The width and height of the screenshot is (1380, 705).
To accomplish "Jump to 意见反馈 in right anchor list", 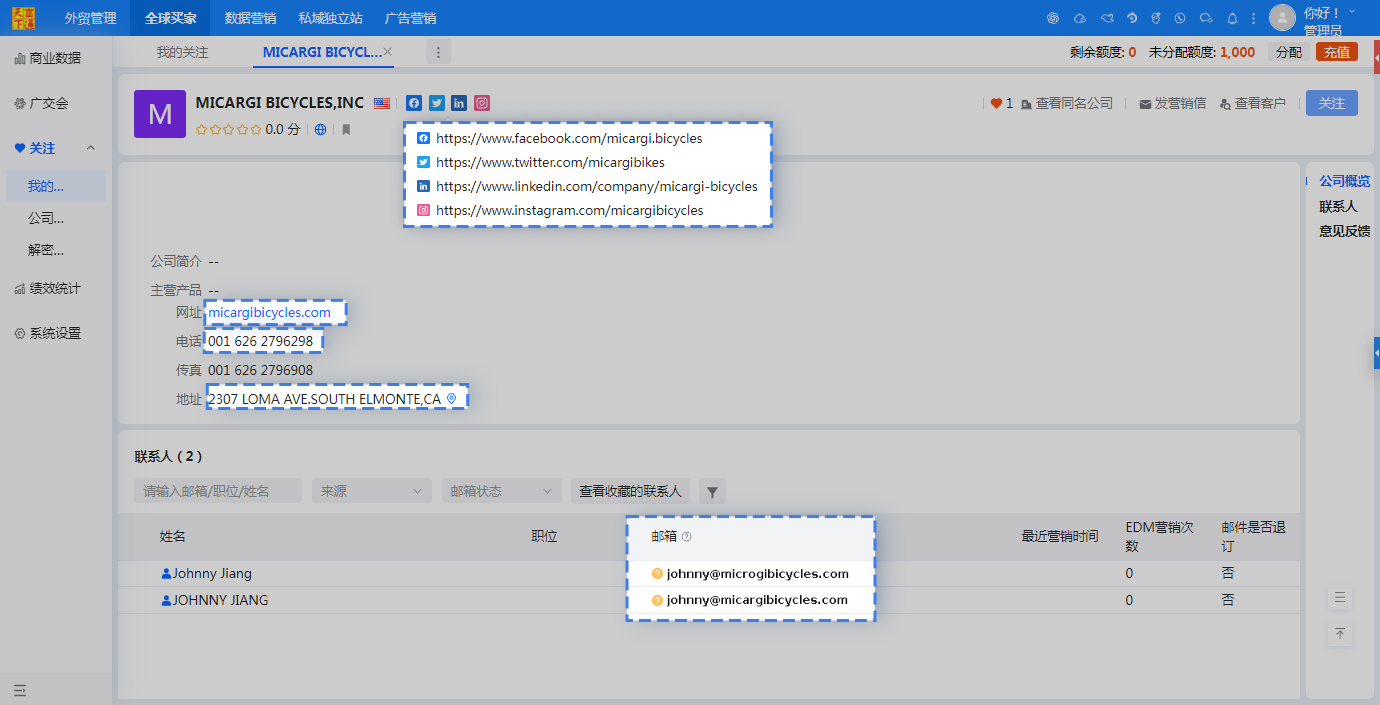I will tap(1344, 231).
